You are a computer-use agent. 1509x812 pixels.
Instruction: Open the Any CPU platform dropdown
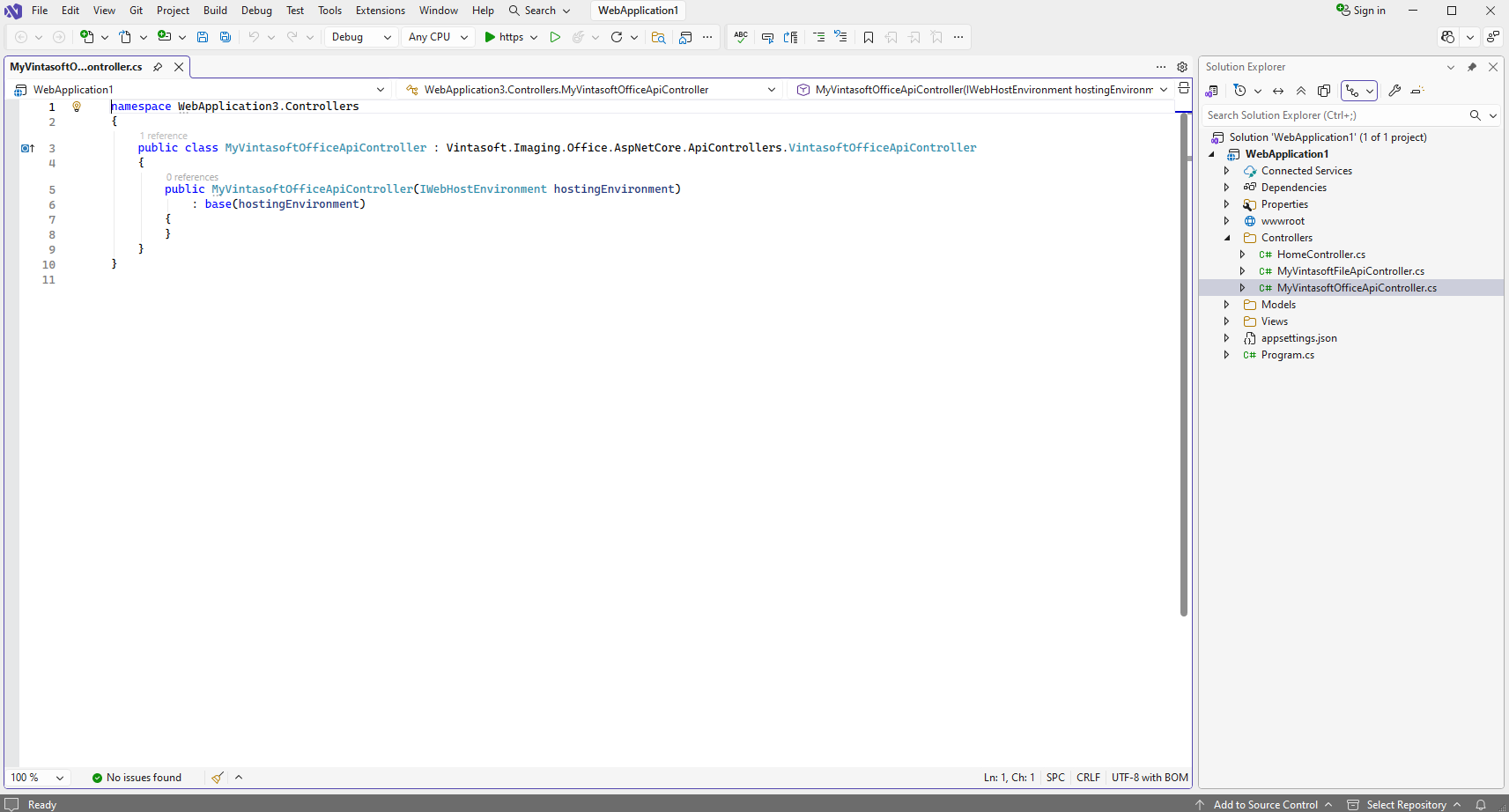click(x=438, y=37)
